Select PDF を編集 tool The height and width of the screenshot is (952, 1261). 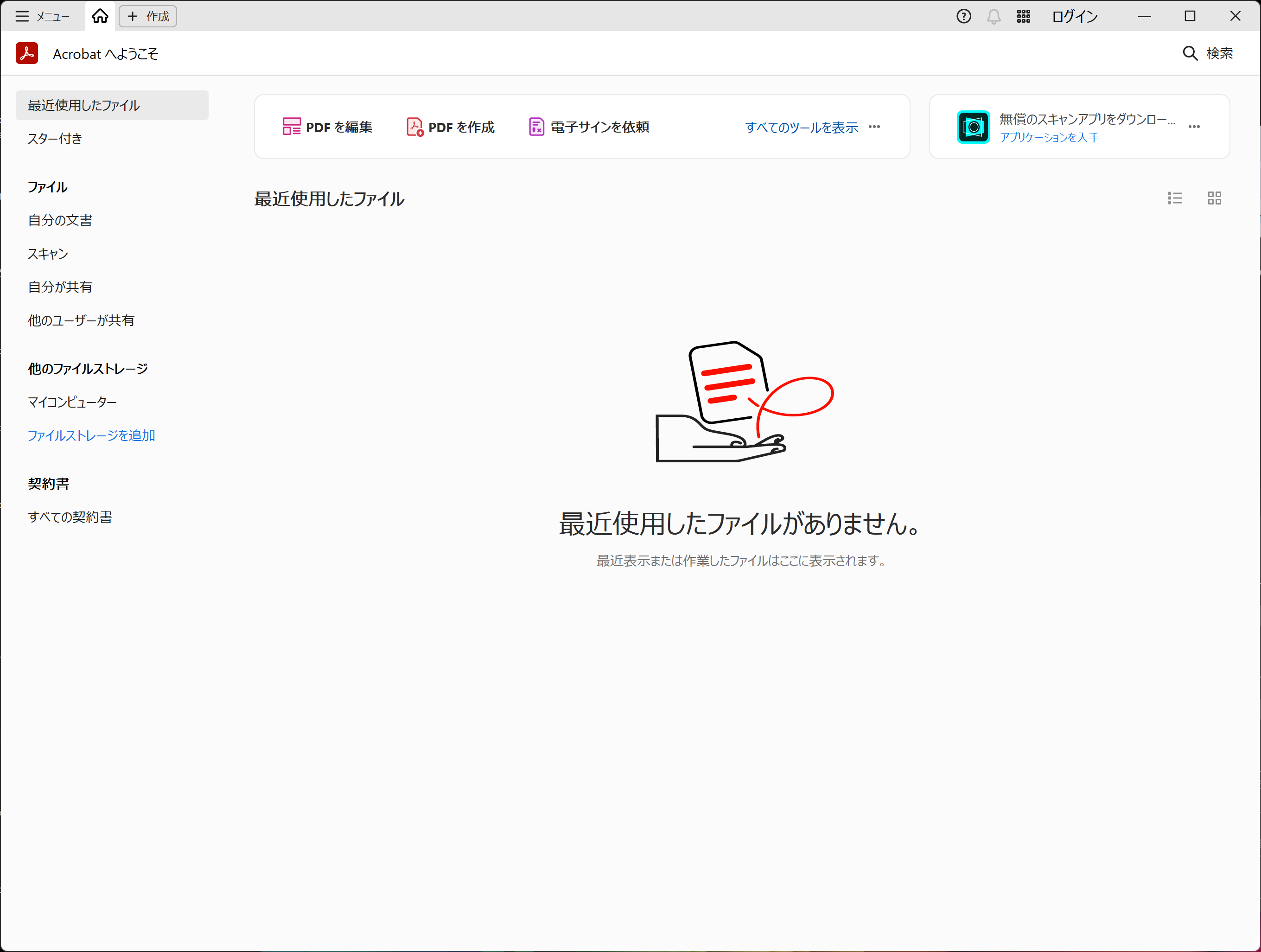click(x=328, y=127)
